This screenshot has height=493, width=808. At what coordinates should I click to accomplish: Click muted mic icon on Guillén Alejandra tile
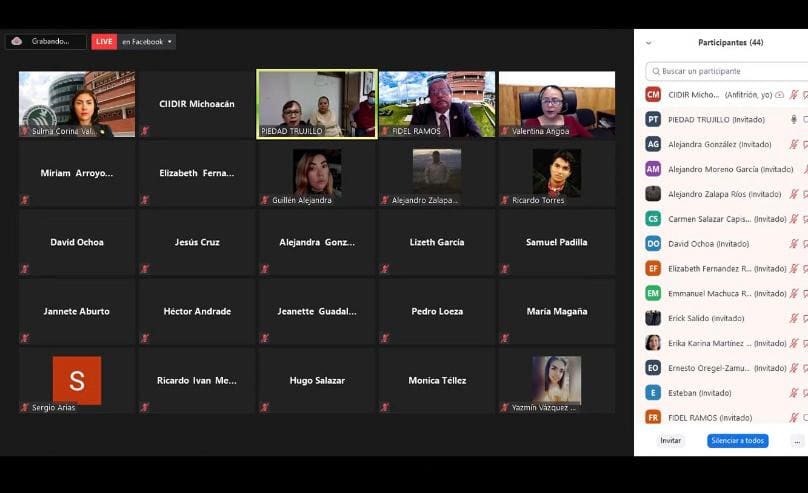265,200
